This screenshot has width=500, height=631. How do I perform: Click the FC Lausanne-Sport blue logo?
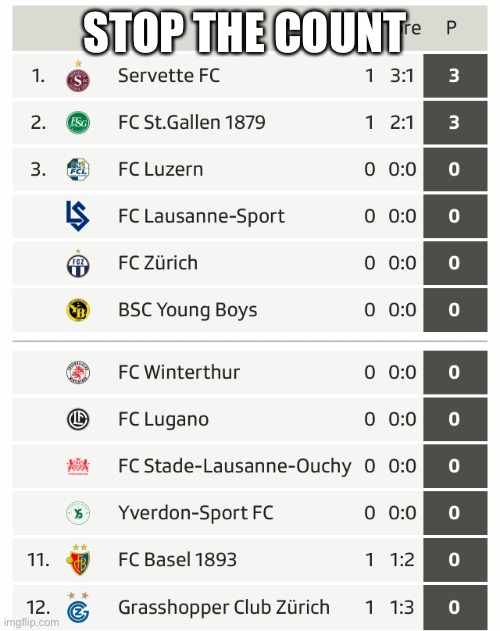pos(77,216)
